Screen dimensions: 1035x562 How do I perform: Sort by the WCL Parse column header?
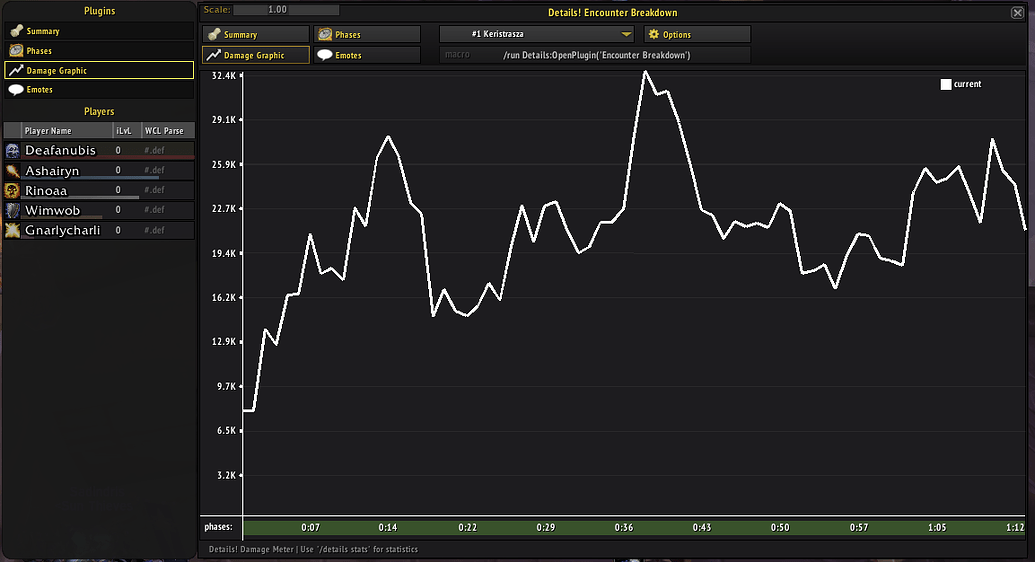(x=164, y=131)
